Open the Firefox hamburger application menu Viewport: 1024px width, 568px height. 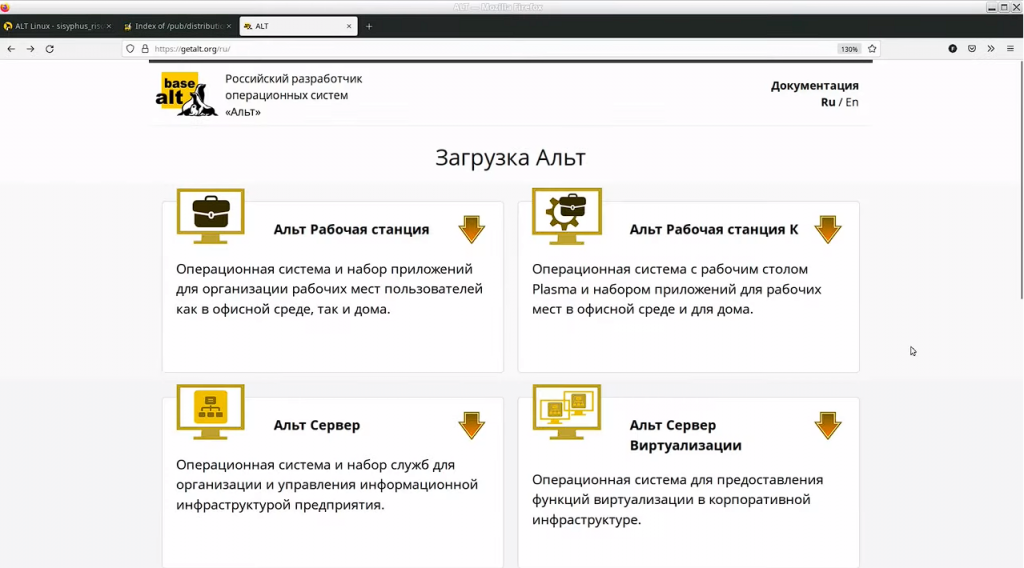tap(1010, 49)
